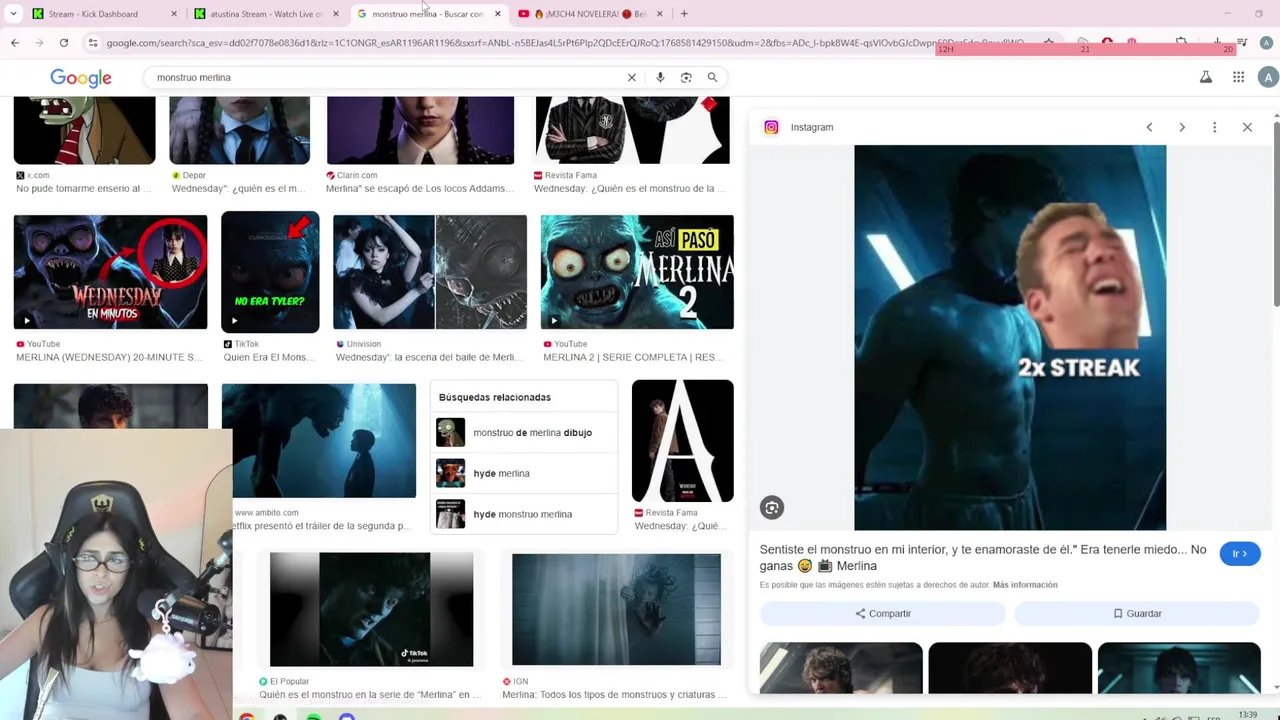Switch to the M3CH4 NOVELERA YouTube tab
The height and width of the screenshot is (720, 1280).
click(x=590, y=14)
